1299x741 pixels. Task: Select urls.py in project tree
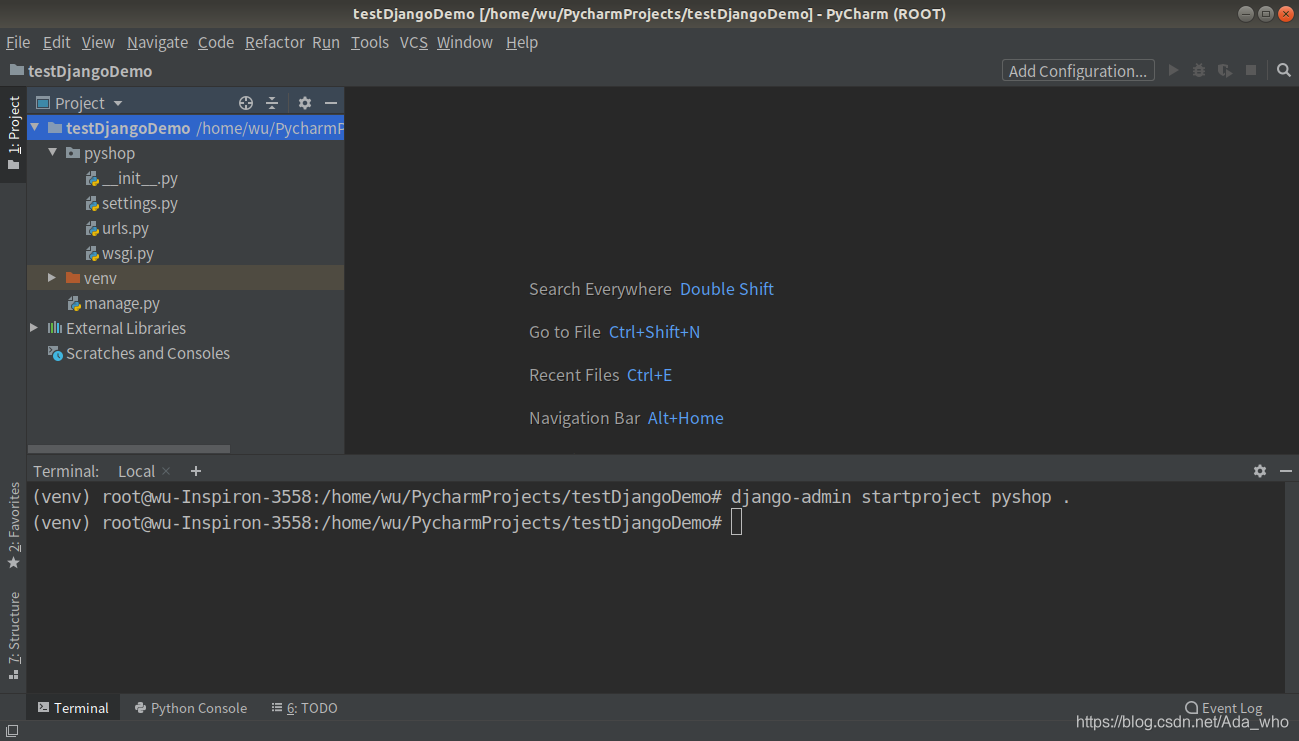[118, 228]
